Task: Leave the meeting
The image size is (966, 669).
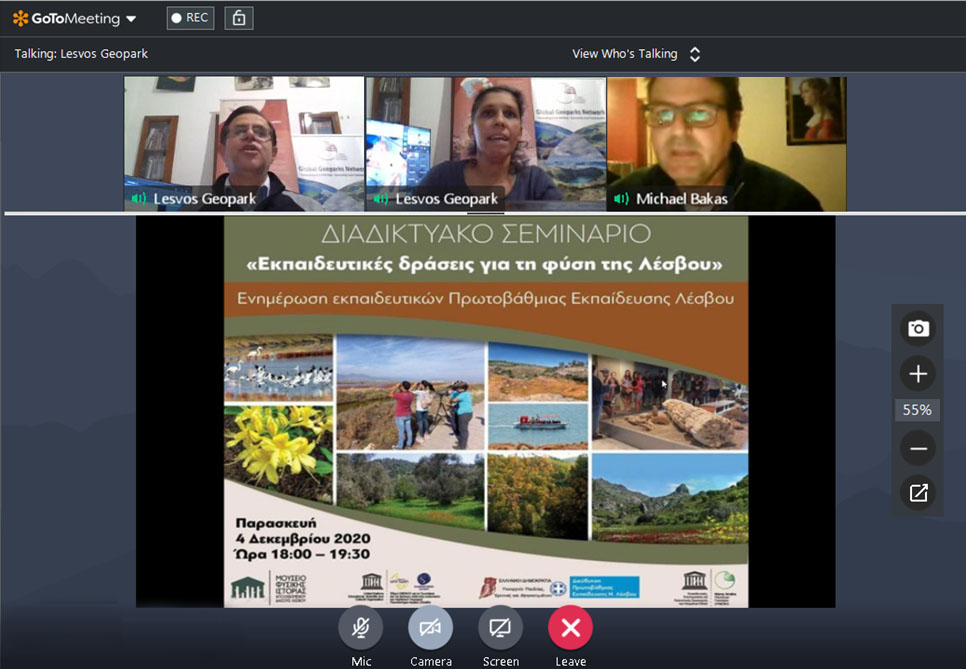Action: click(570, 628)
